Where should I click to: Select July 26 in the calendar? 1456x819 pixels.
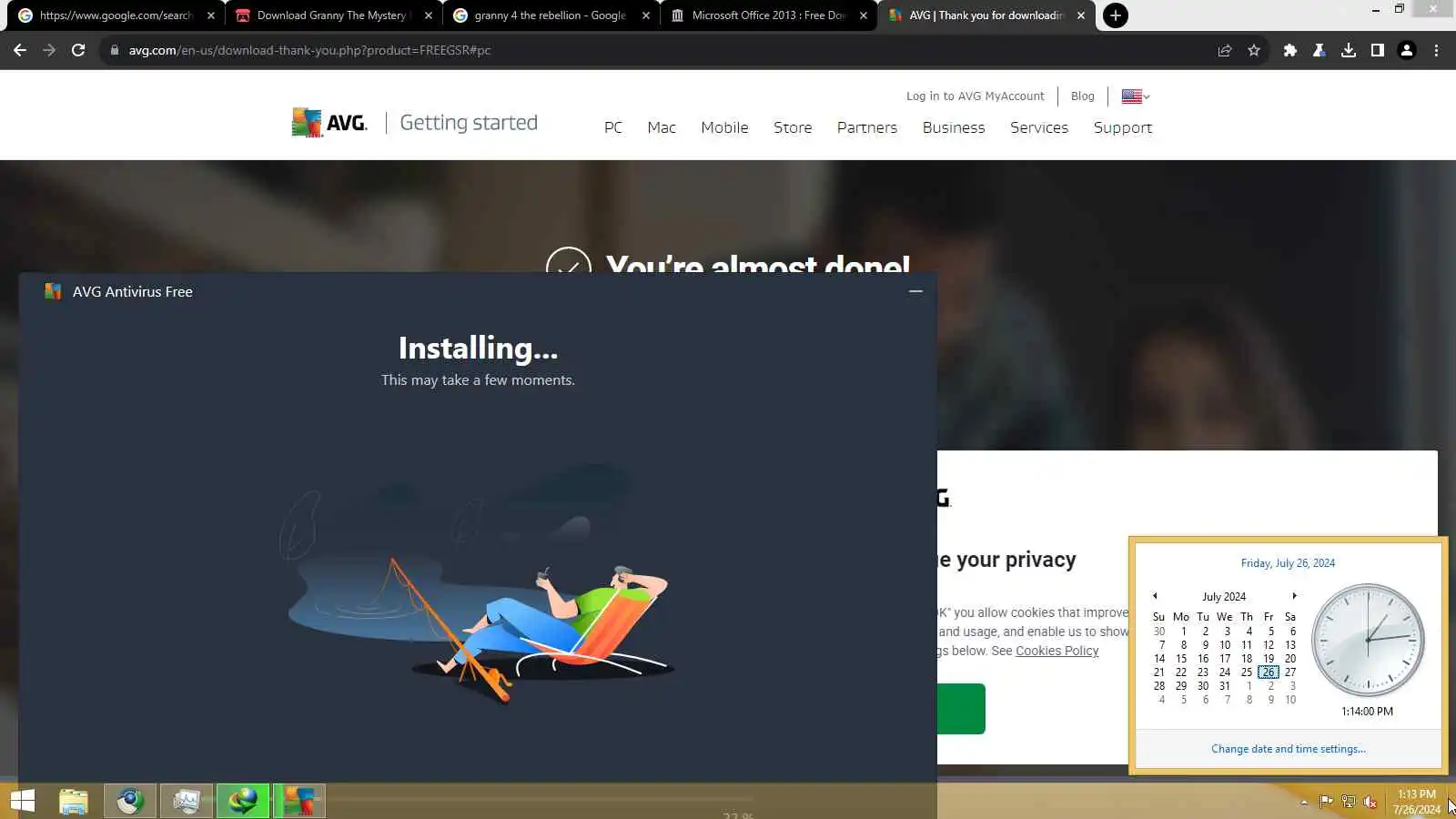(1269, 672)
